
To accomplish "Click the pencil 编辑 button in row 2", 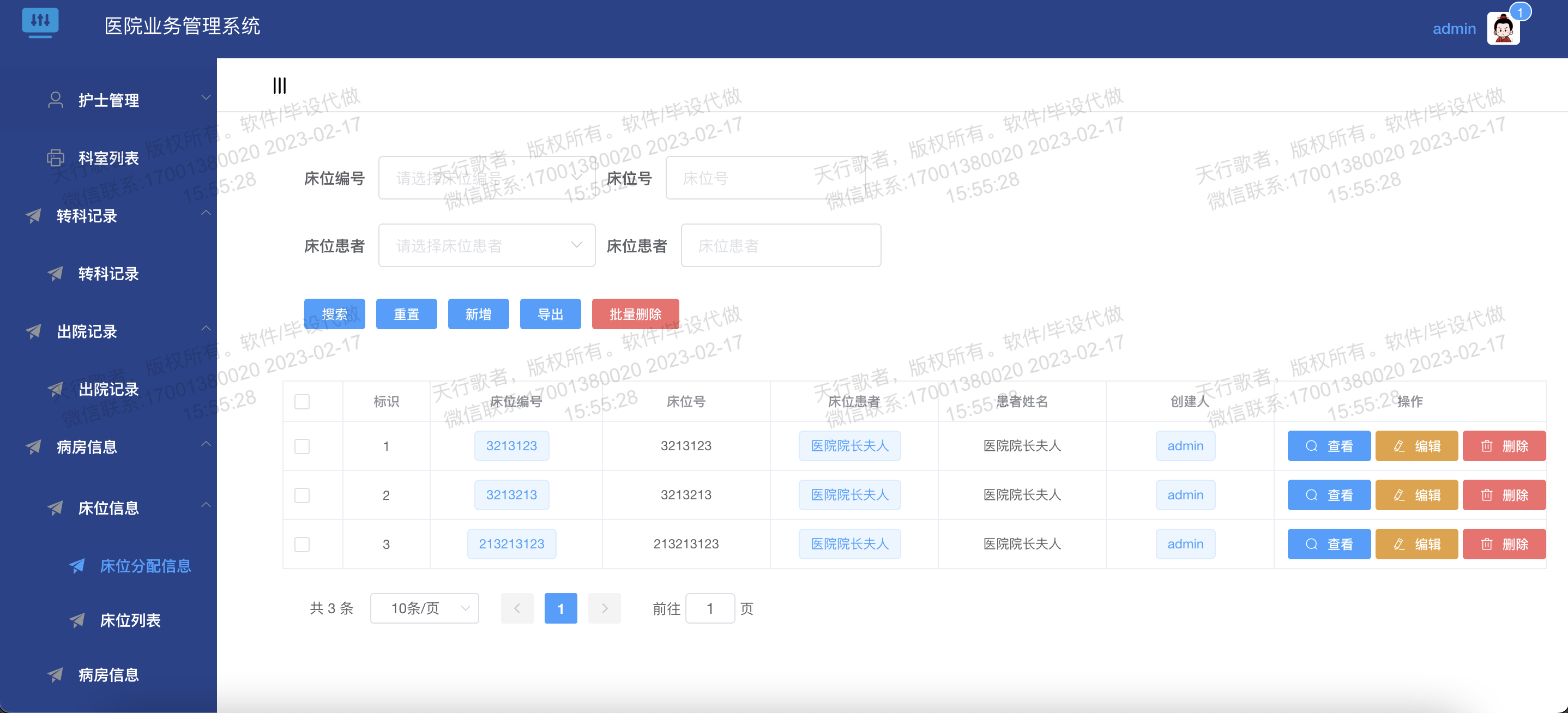I will pos(1416,495).
